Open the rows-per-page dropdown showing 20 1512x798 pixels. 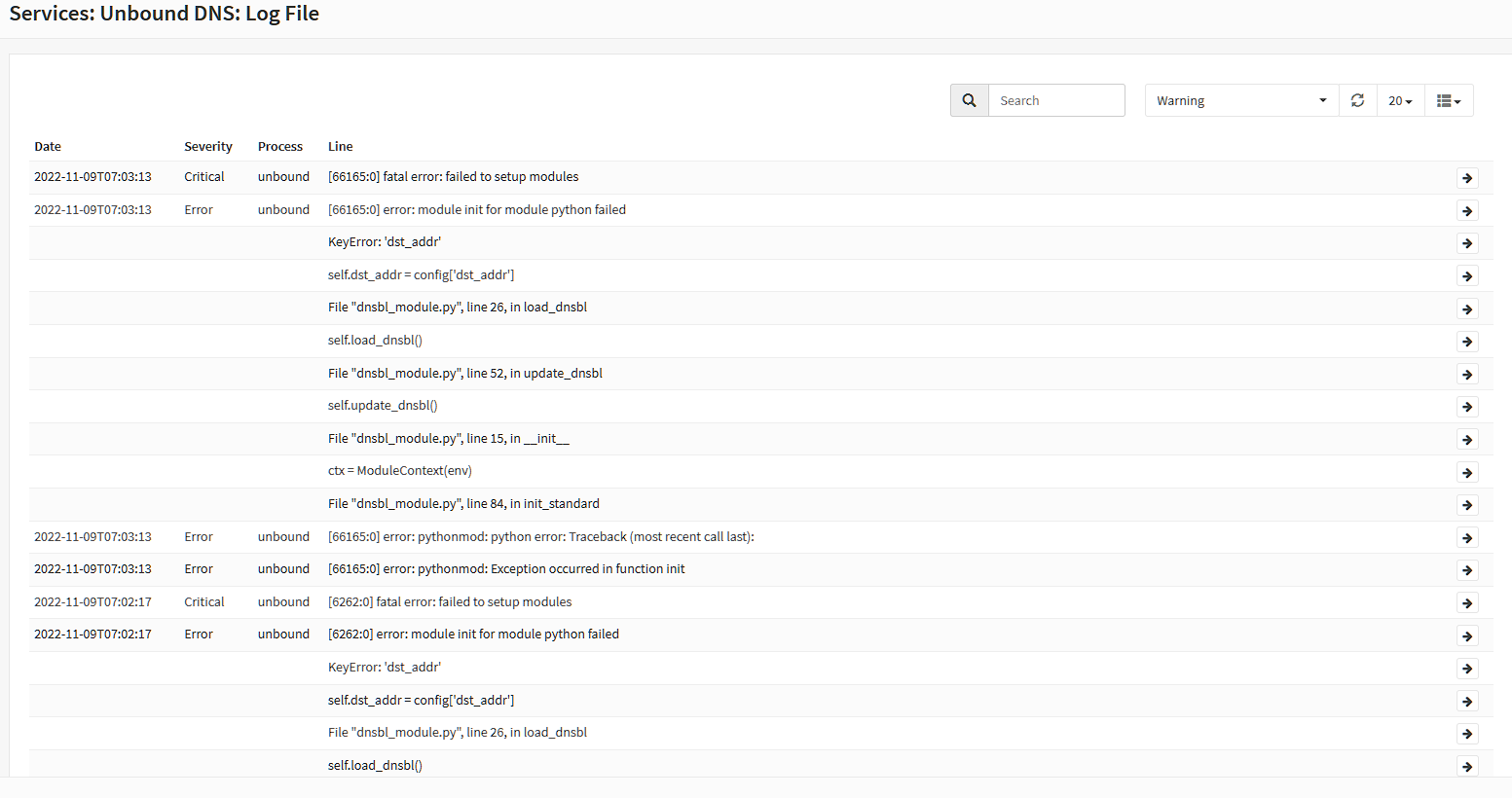[x=1400, y=100]
